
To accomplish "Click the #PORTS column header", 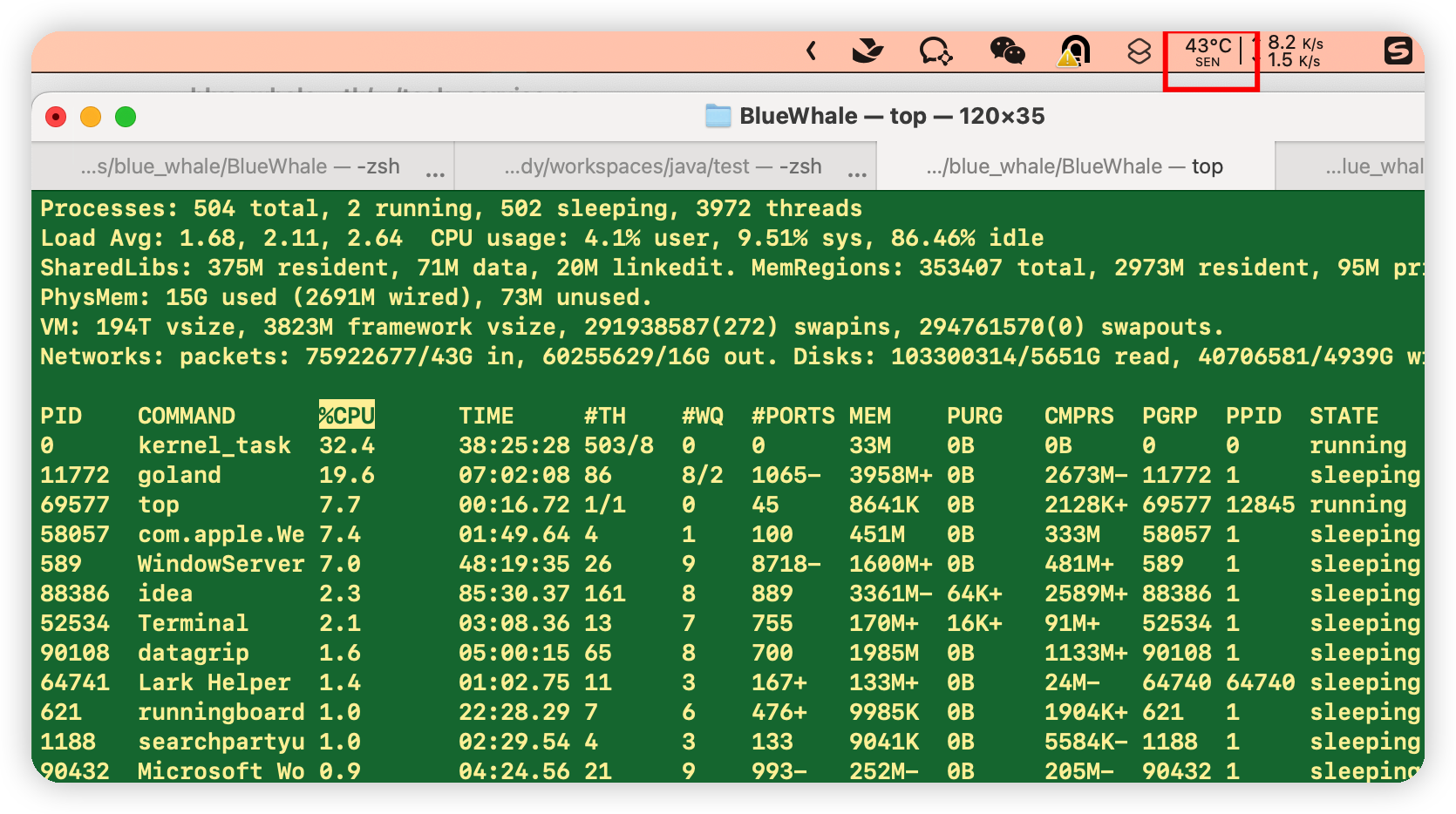I will pos(793,416).
